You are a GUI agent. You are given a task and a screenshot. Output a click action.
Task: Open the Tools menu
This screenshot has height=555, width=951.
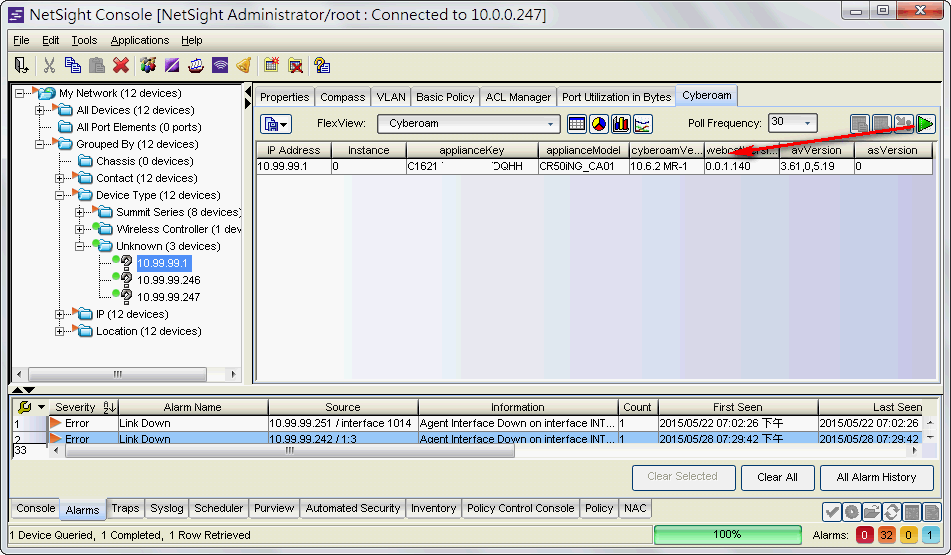click(x=84, y=40)
